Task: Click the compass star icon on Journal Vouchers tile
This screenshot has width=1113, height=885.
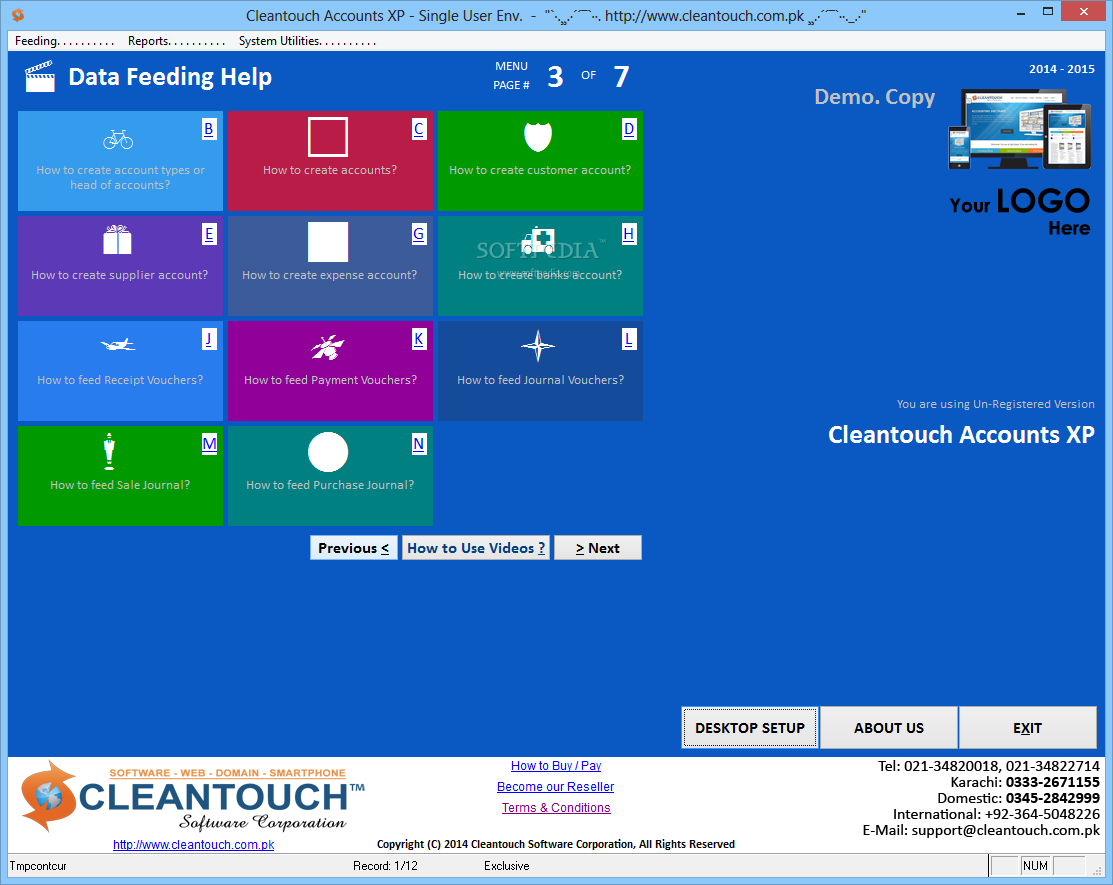Action: coord(538,346)
